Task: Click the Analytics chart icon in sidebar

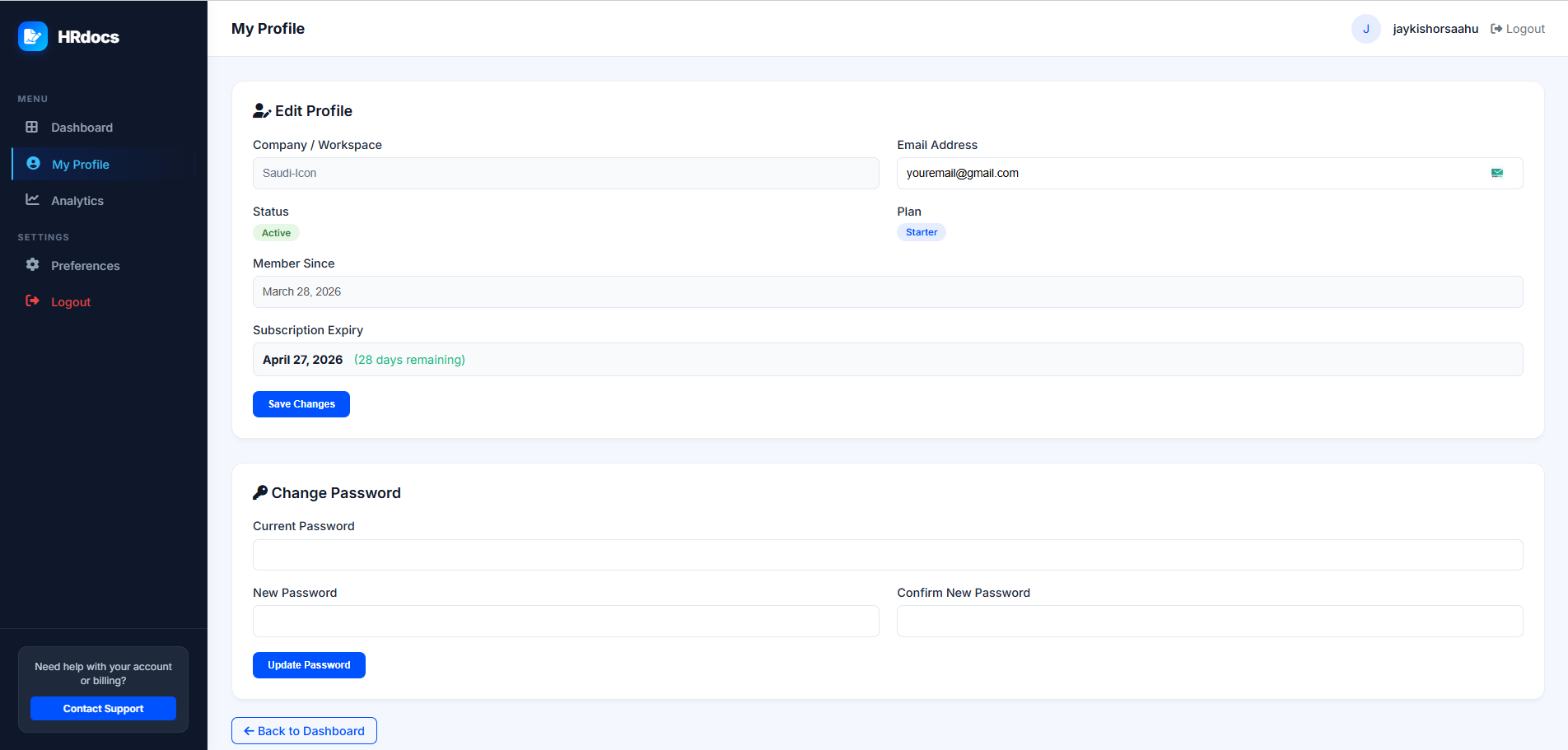Action: (32, 199)
